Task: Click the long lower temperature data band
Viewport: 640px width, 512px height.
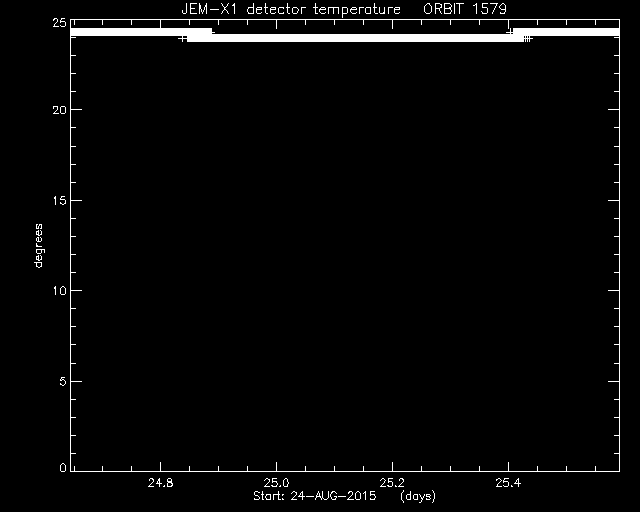Action: [355, 38]
